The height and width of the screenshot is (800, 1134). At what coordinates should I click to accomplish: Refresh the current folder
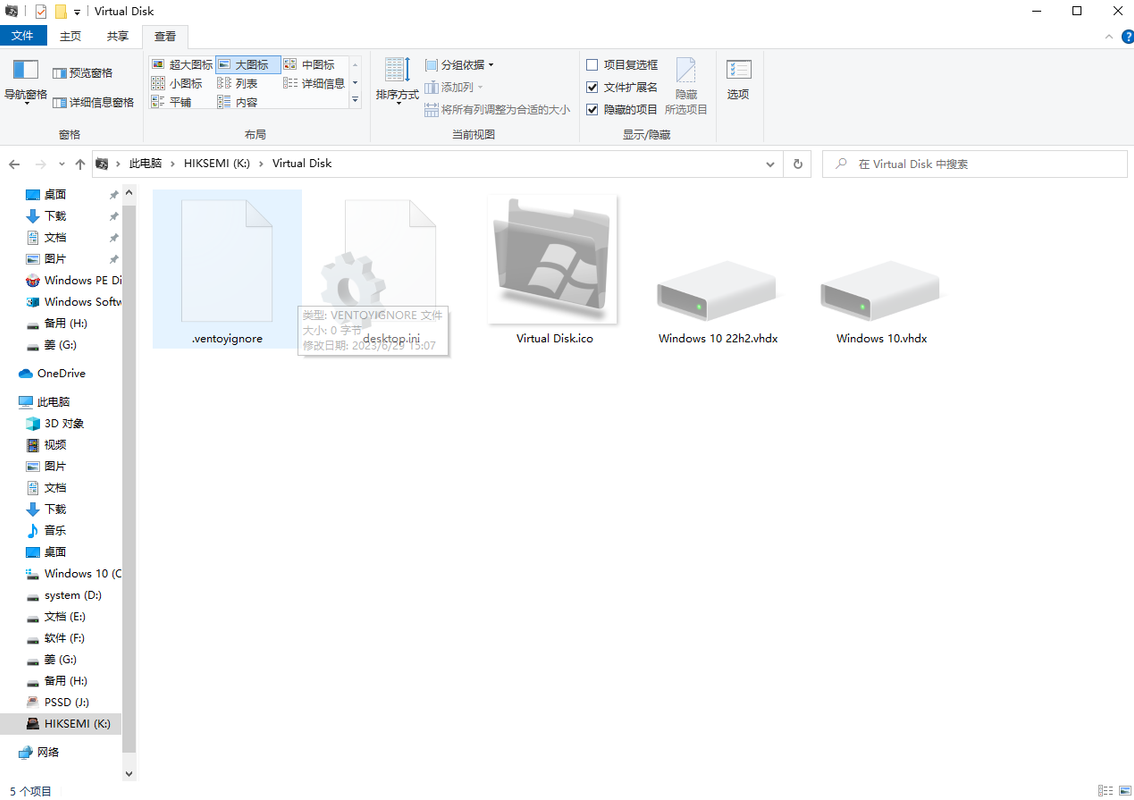click(x=798, y=164)
